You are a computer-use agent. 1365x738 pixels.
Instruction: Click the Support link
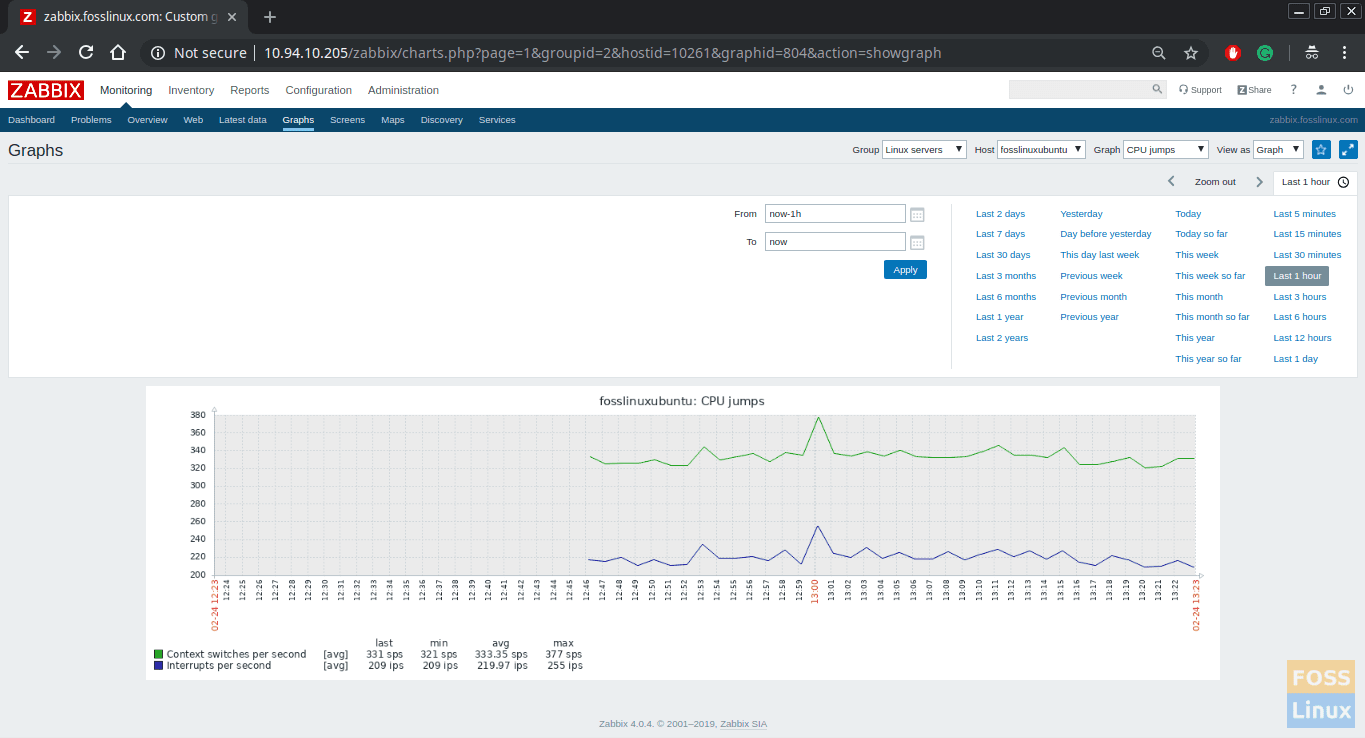[x=1200, y=90]
